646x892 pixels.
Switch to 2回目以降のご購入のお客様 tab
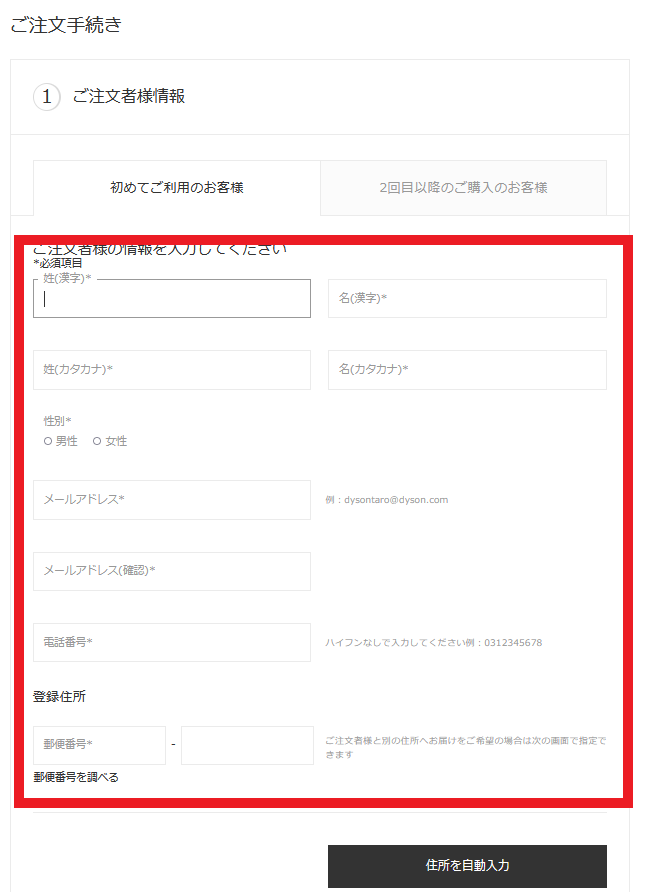463,187
